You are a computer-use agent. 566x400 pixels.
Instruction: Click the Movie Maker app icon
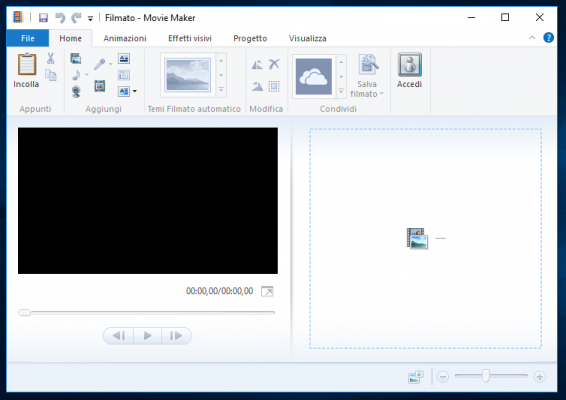point(18,17)
